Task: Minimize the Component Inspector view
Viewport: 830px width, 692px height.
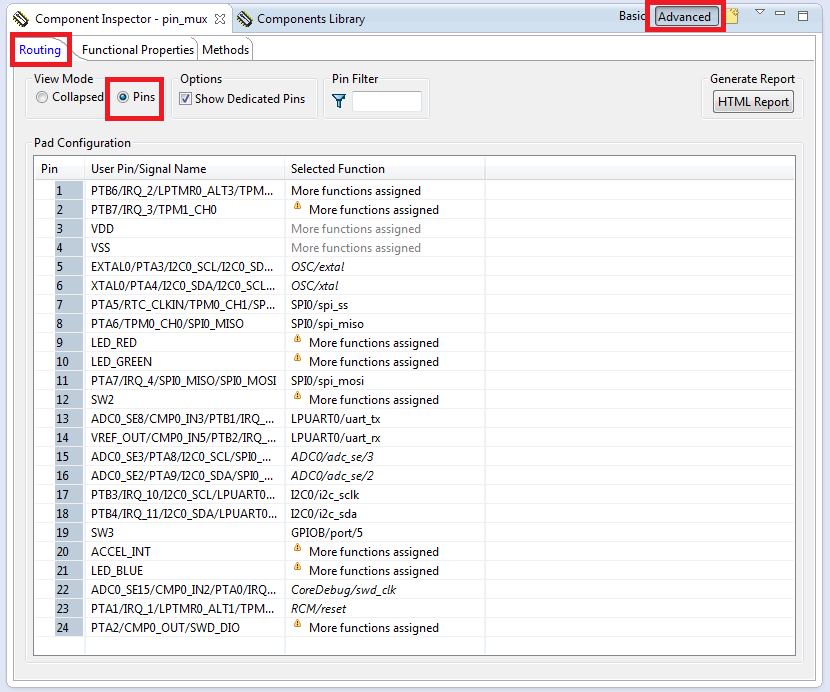Action: (x=780, y=13)
